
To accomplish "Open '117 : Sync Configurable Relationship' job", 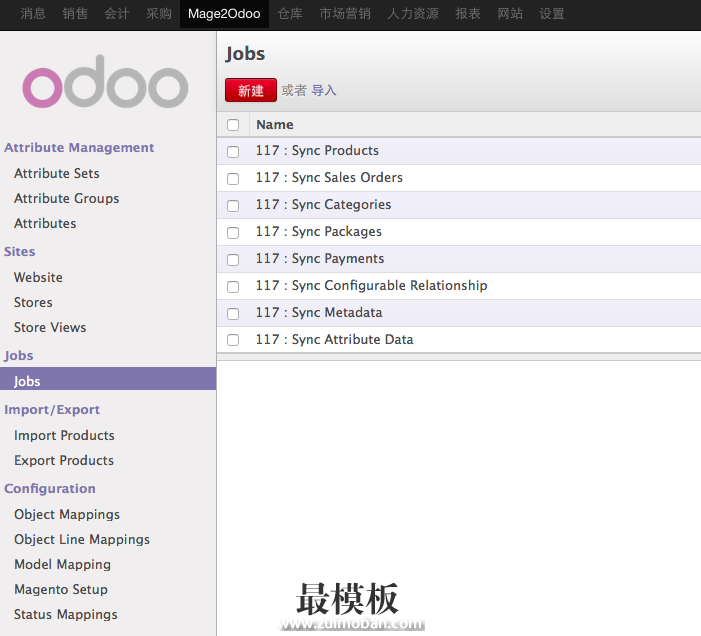I will (372, 286).
